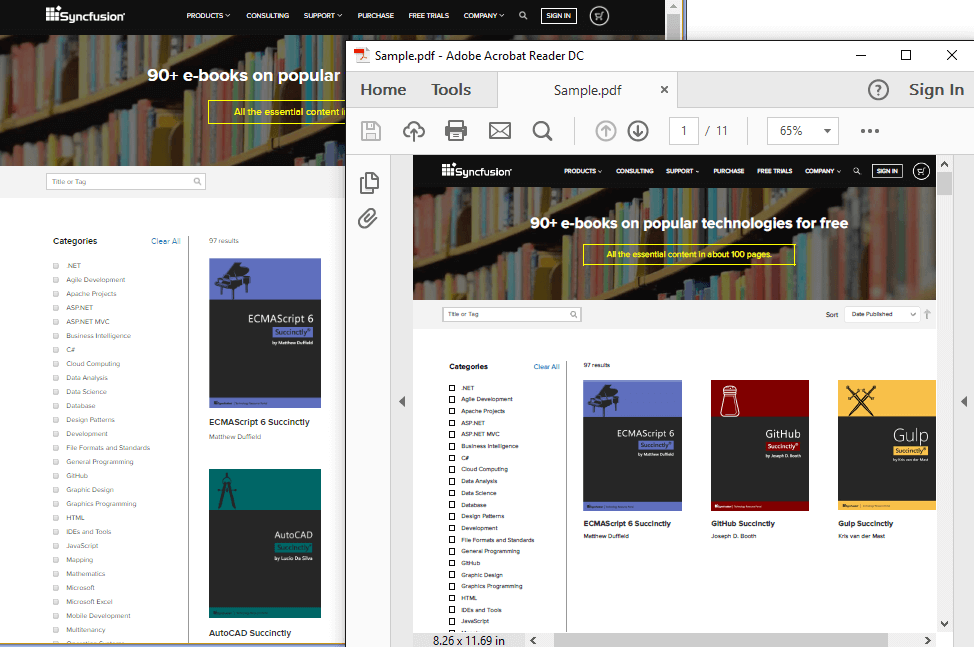The width and height of the screenshot is (974, 647).
Task: Enable the Data Science filter in browser
Action: (56, 392)
